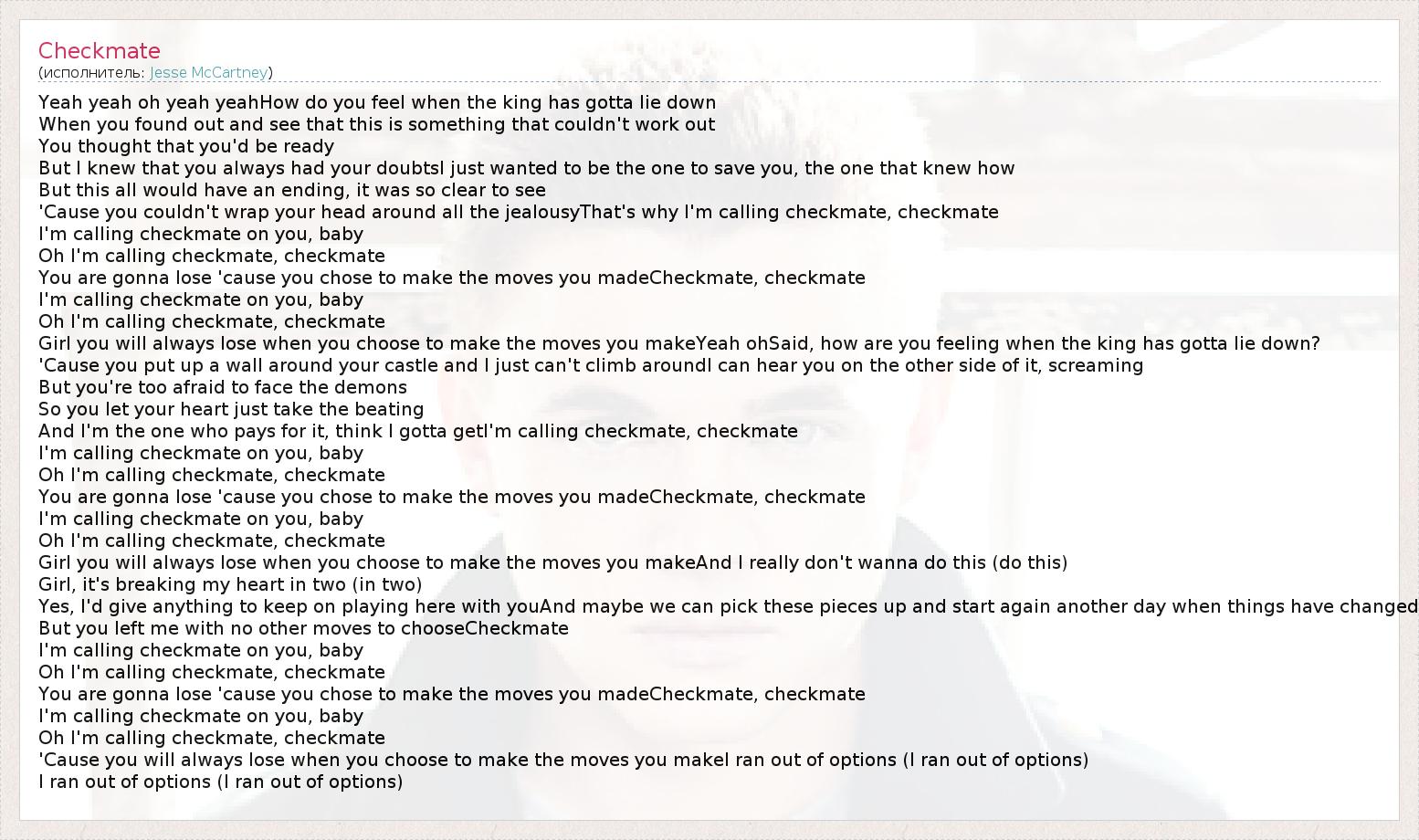Click the Checkmate song title heading

[100, 51]
